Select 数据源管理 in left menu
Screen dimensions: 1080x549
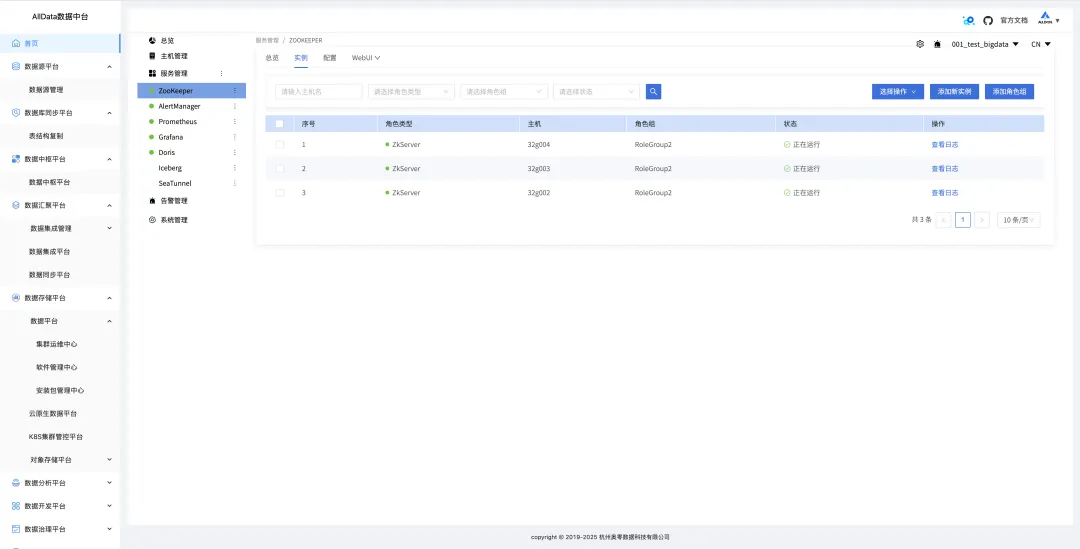[x=46, y=90]
